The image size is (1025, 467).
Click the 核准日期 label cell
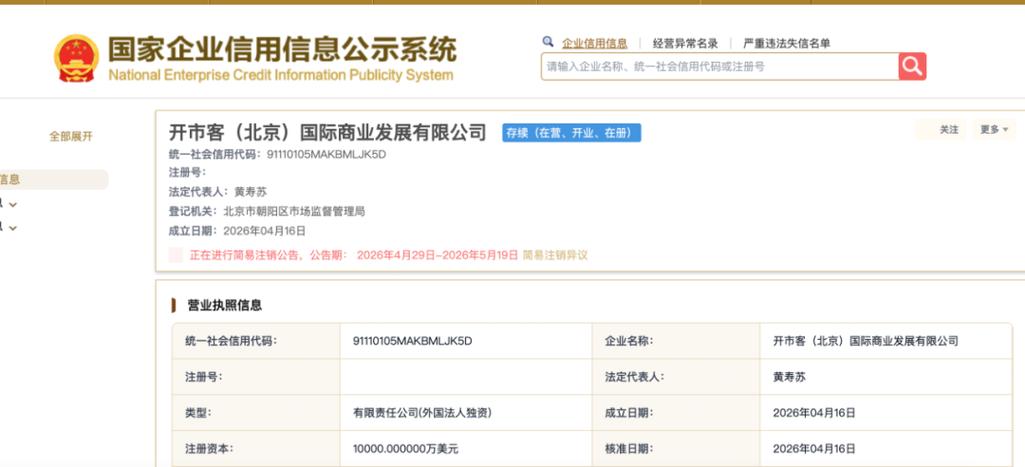pyautogui.click(x=676, y=449)
